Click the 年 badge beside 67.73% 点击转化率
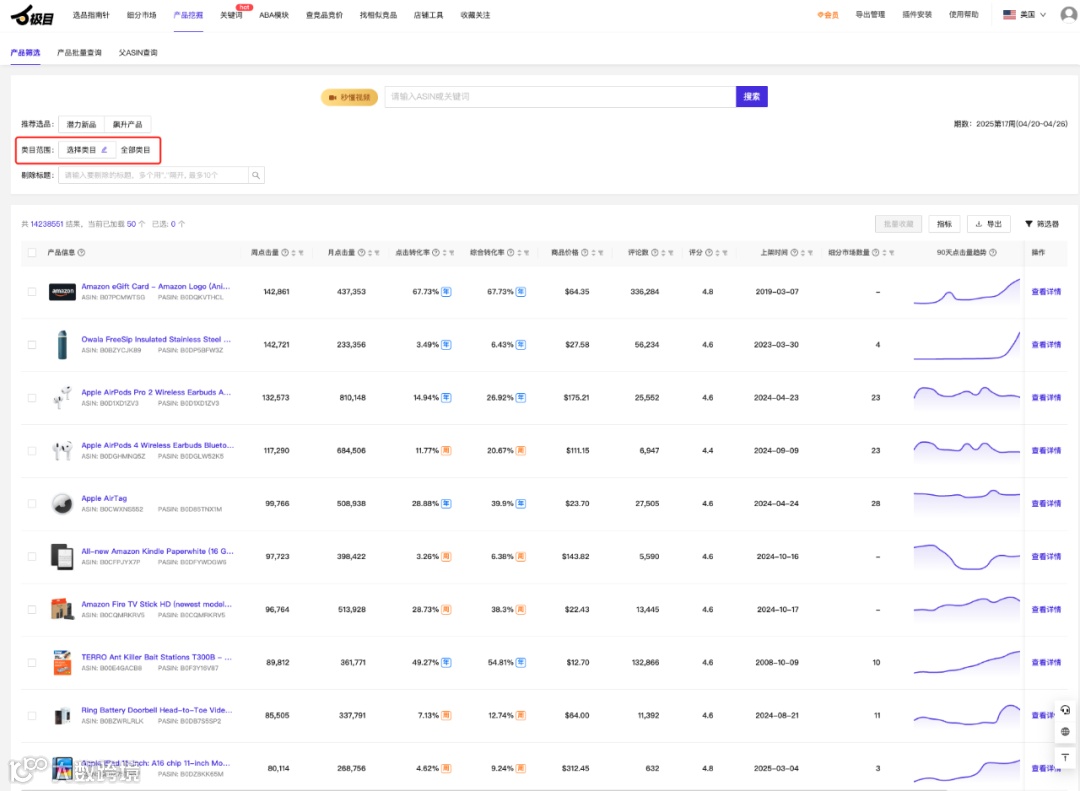The height and width of the screenshot is (791, 1080). tap(446, 291)
